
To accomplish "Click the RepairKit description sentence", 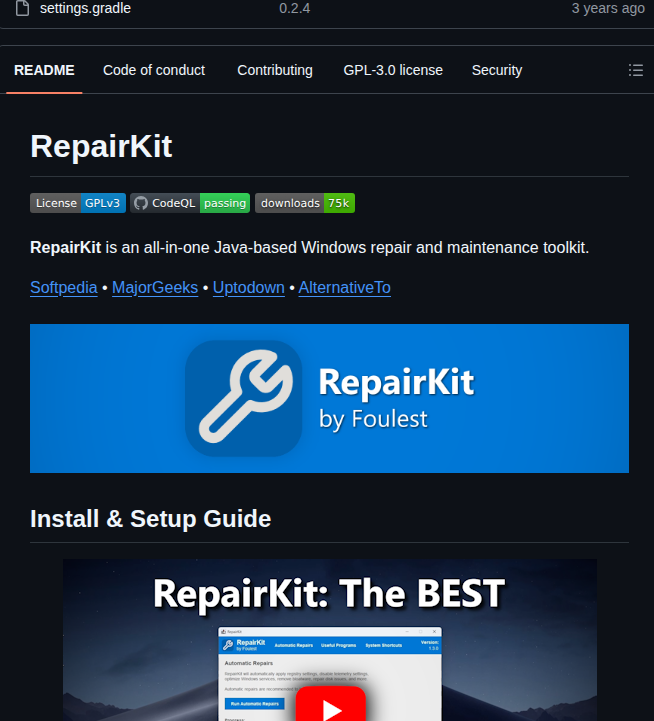I will click(x=310, y=248).
